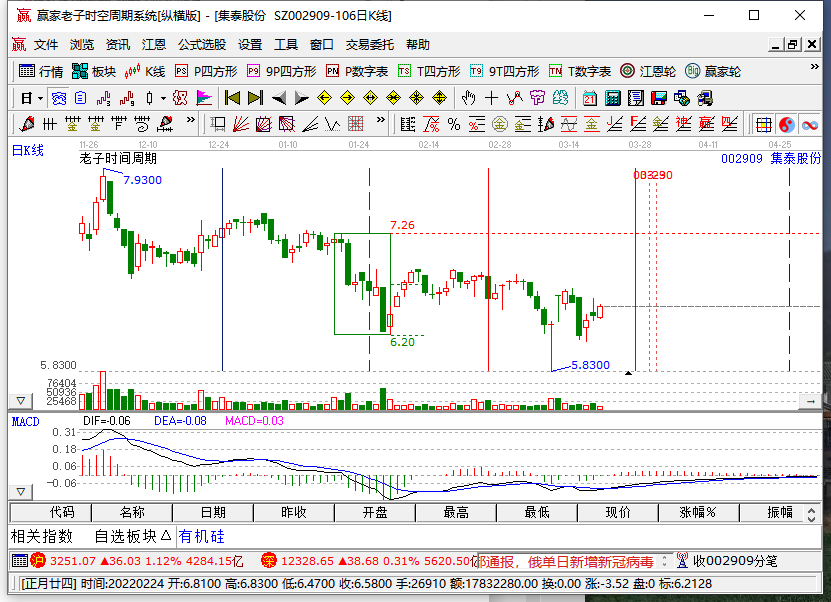Switch to K线 candlestick chart
This screenshot has width=831, height=602.
click(145, 71)
